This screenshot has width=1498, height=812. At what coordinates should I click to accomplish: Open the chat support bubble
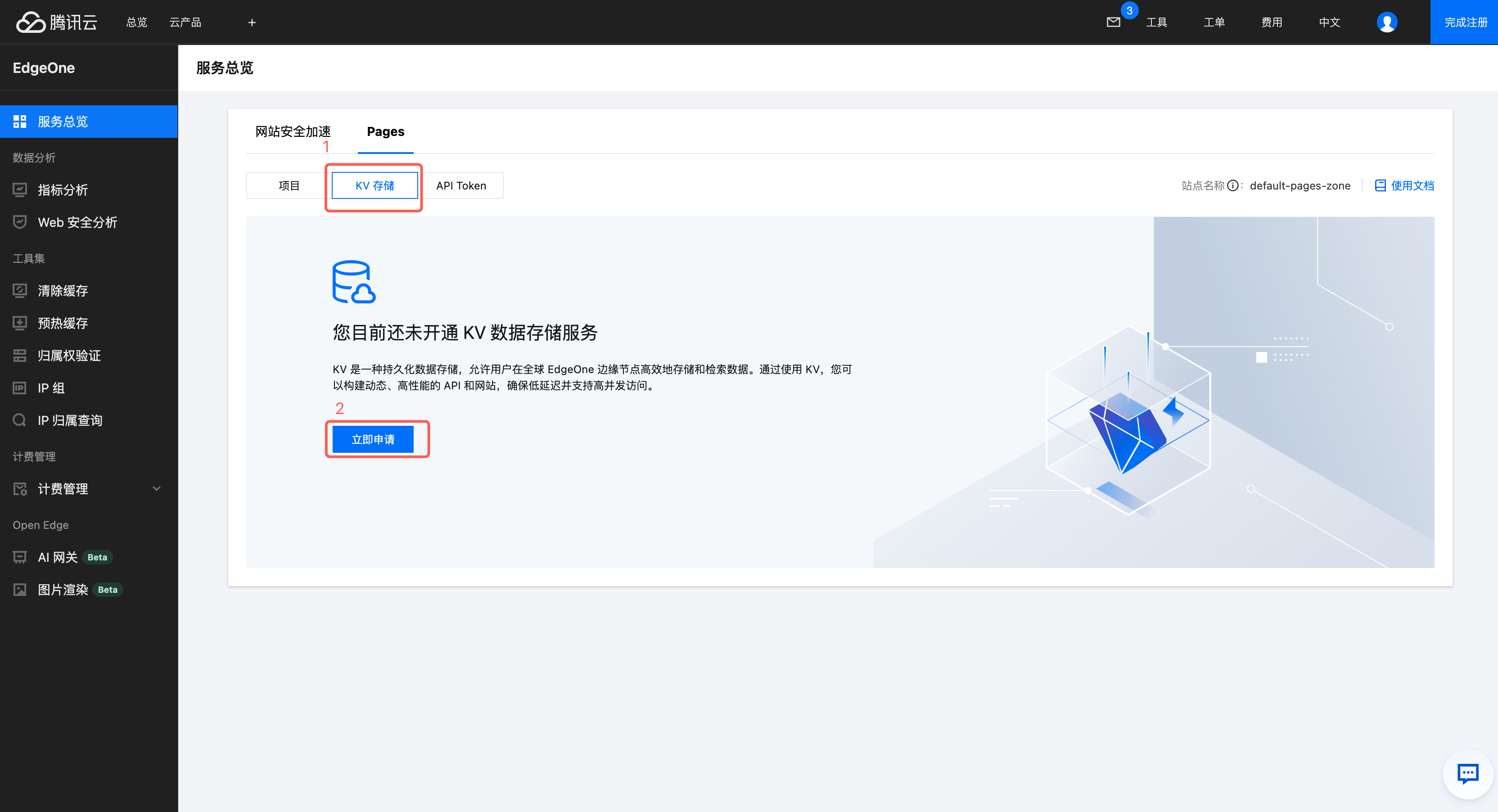click(x=1468, y=774)
